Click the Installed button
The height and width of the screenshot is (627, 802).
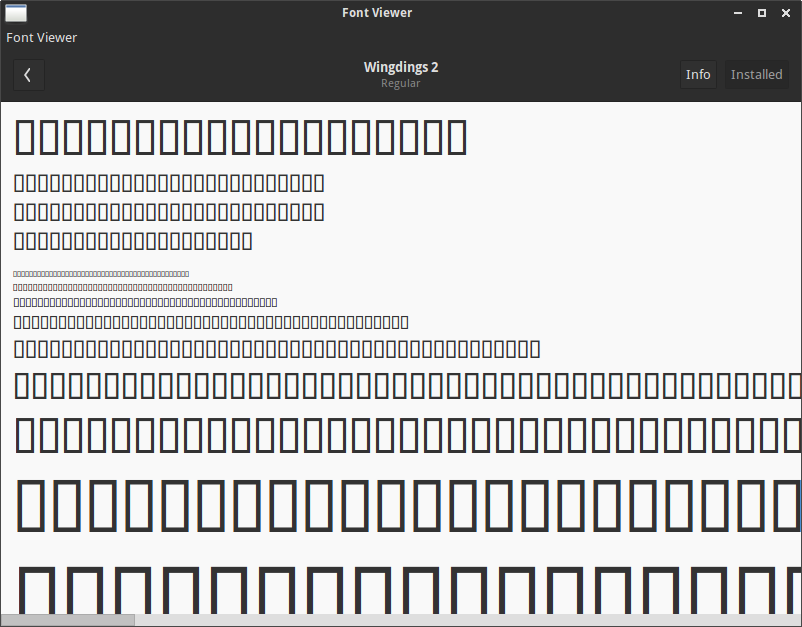[x=756, y=75]
